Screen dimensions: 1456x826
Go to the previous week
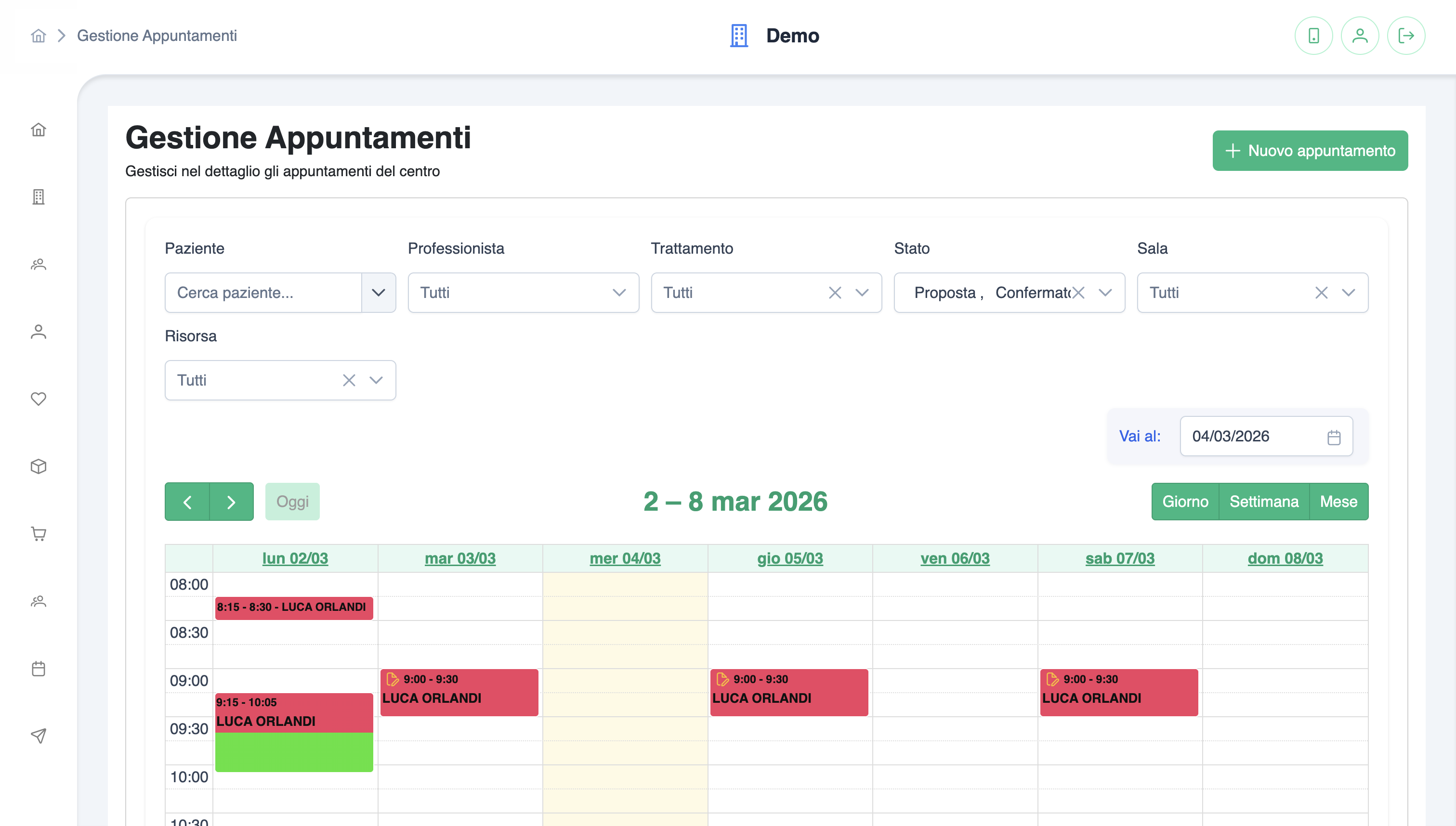(187, 502)
